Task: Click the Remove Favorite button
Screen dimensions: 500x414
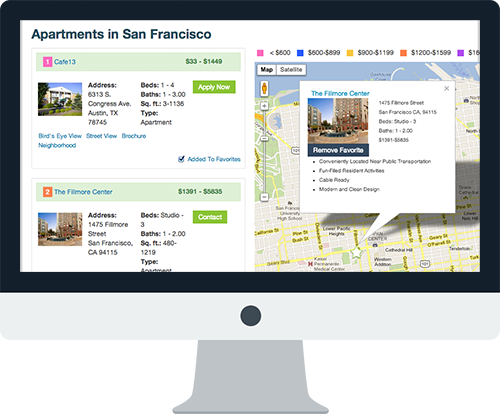Action: pyautogui.click(x=338, y=150)
